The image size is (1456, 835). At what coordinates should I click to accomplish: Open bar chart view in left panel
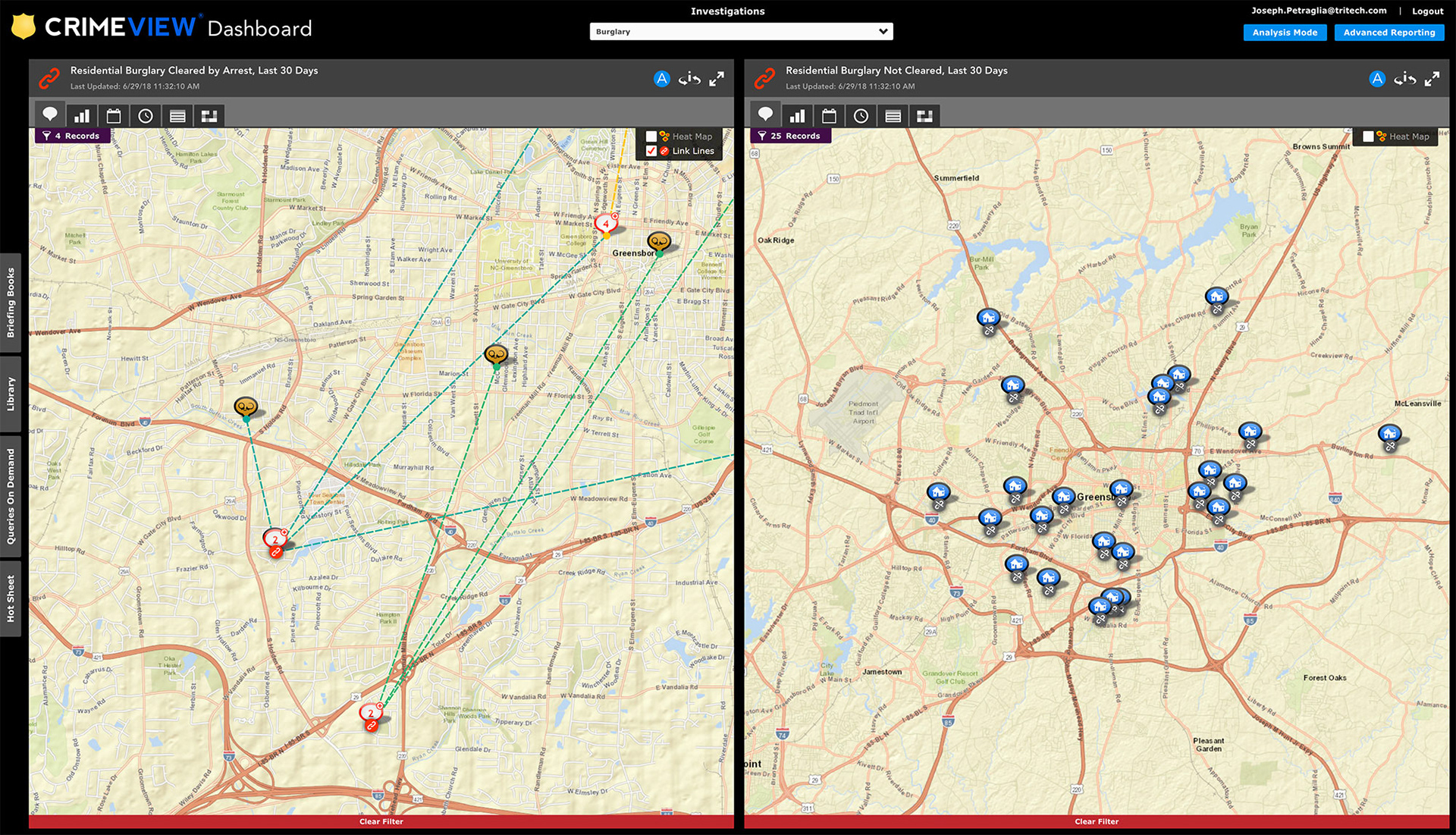pyautogui.click(x=82, y=116)
